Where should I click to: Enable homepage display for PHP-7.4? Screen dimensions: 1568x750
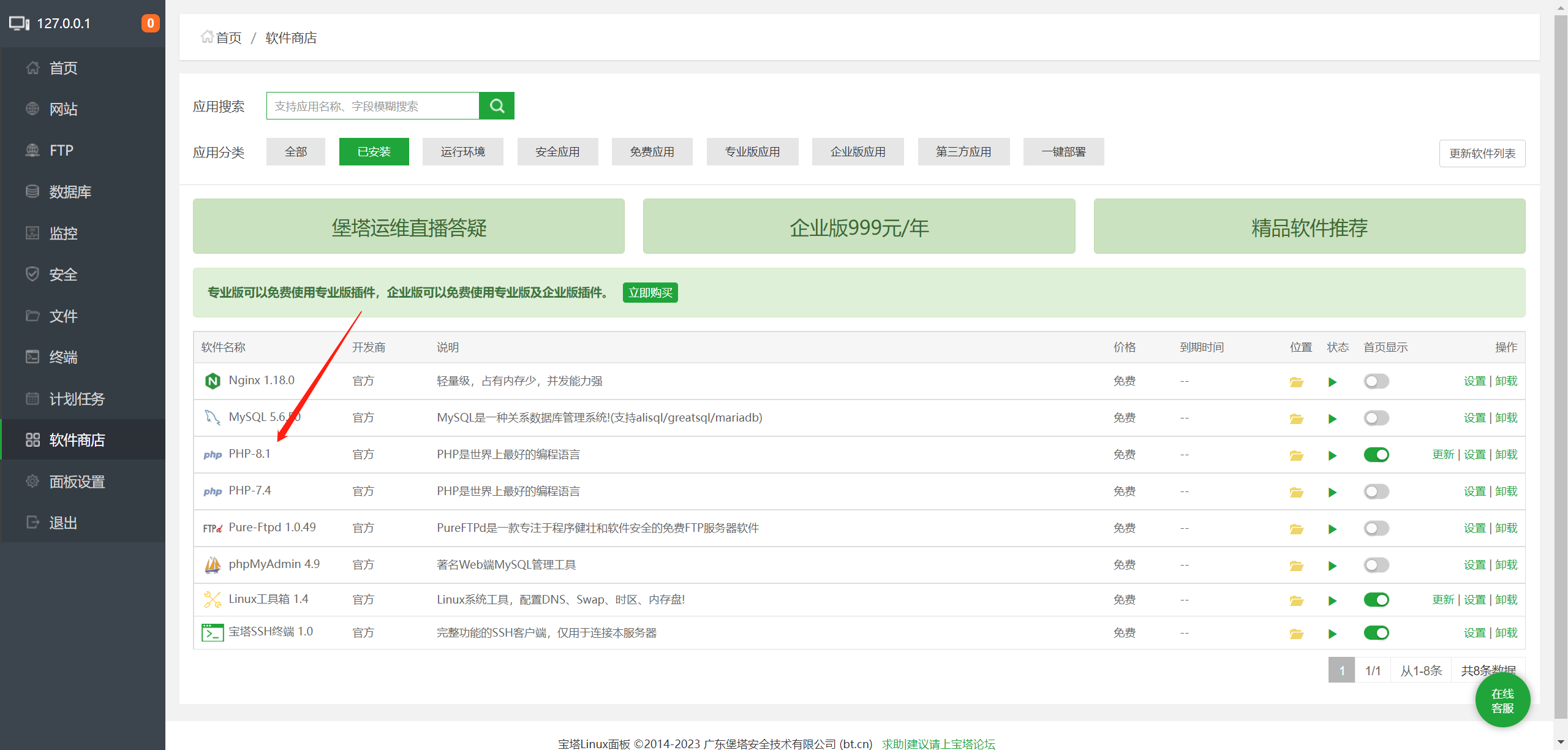pos(1376,491)
